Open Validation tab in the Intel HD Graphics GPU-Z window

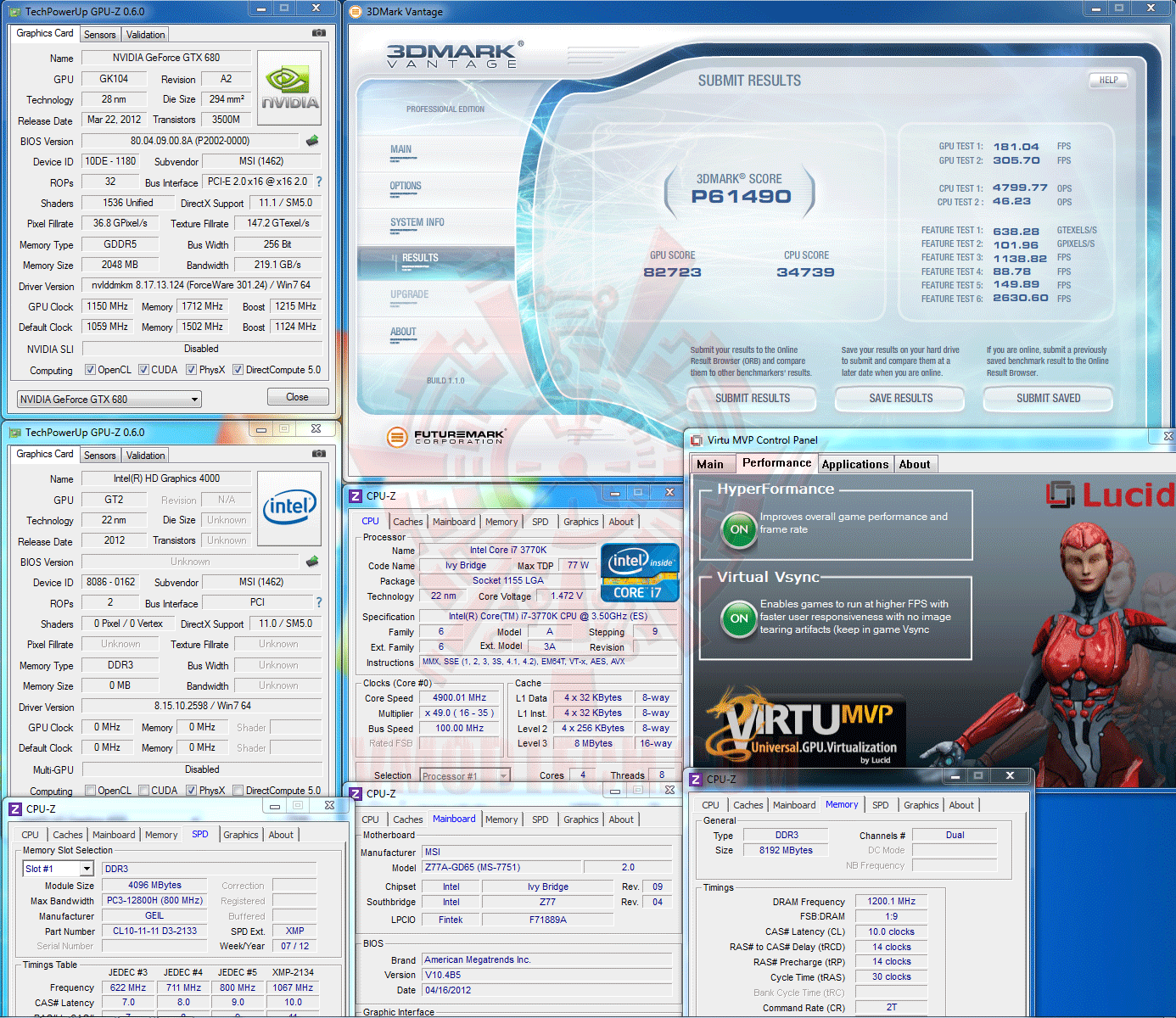(x=146, y=456)
